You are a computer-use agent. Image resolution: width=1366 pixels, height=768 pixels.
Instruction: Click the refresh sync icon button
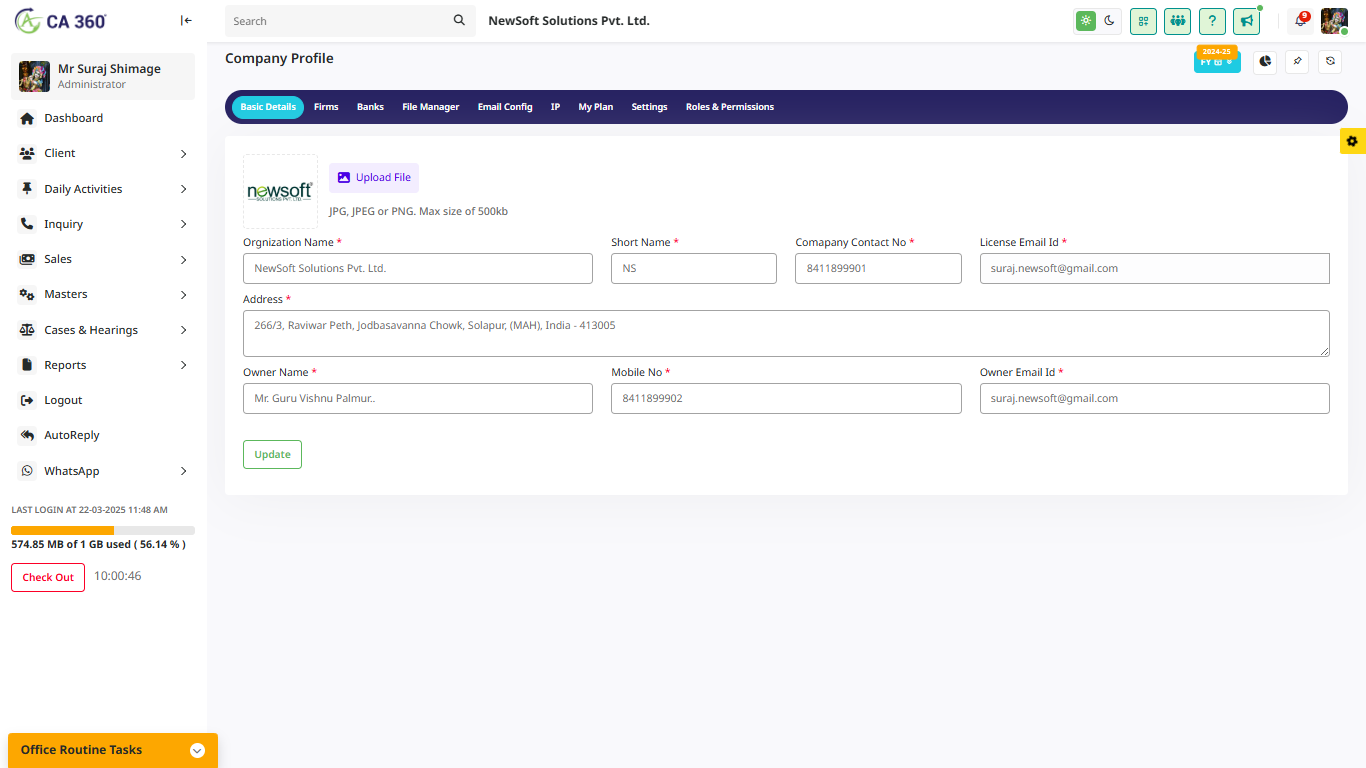click(1330, 61)
